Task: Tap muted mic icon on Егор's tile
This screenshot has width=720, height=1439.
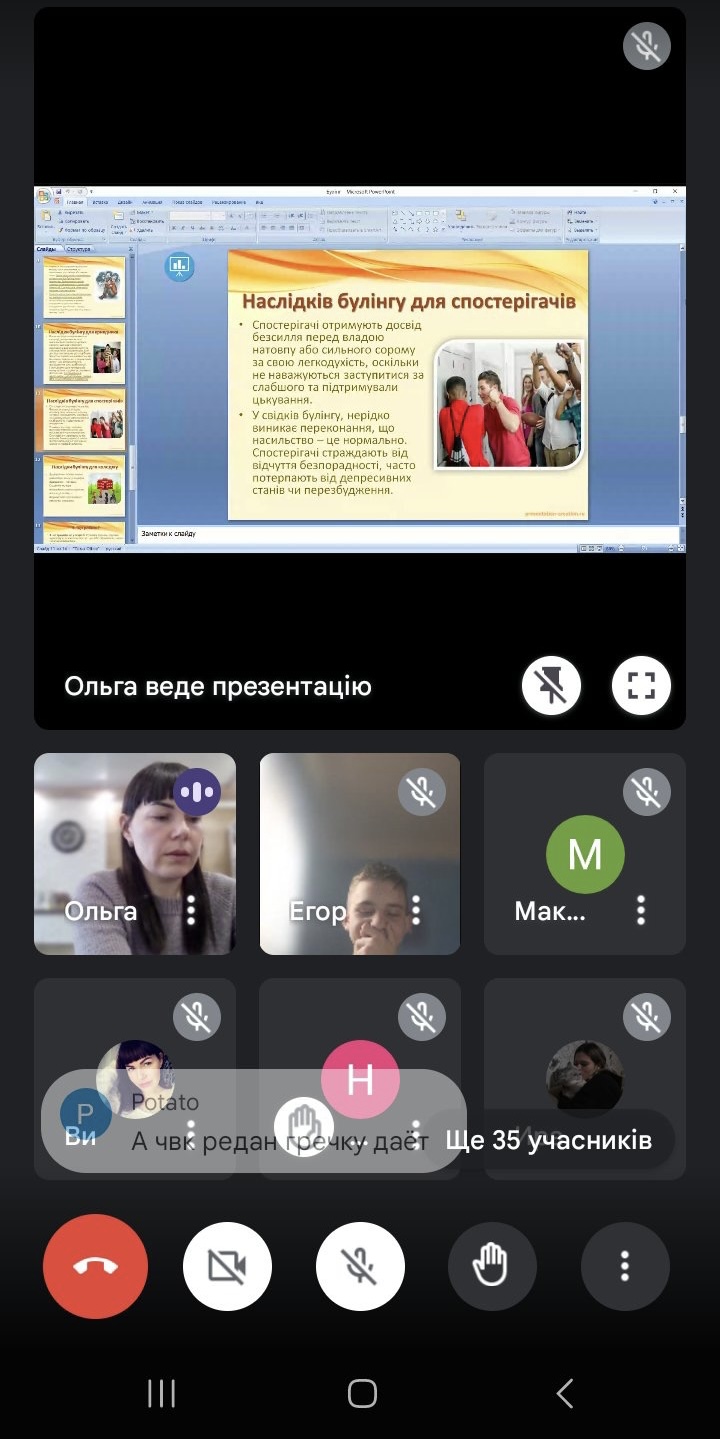Action: tap(422, 792)
